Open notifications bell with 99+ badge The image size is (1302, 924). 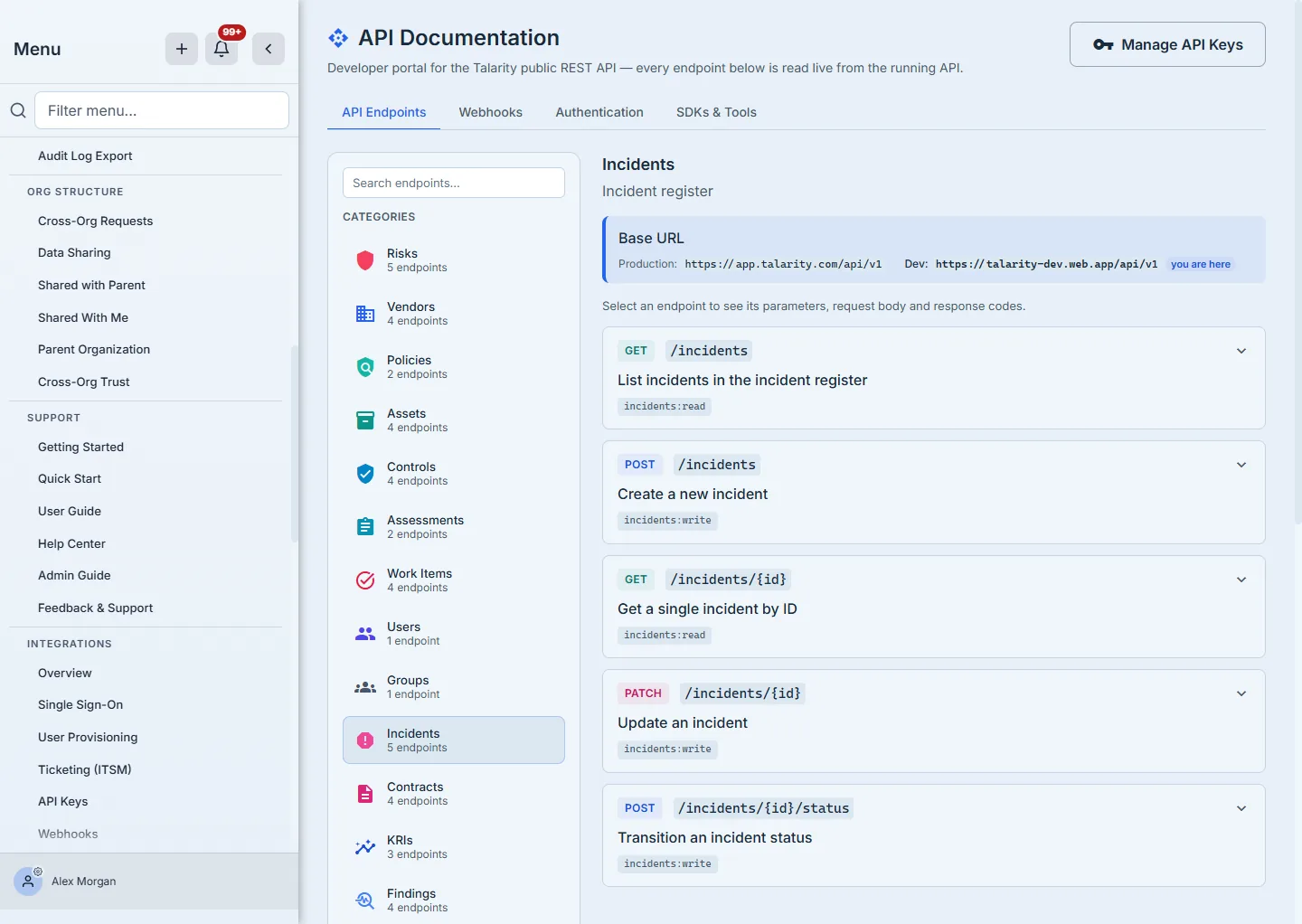click(x=222, y=49)
